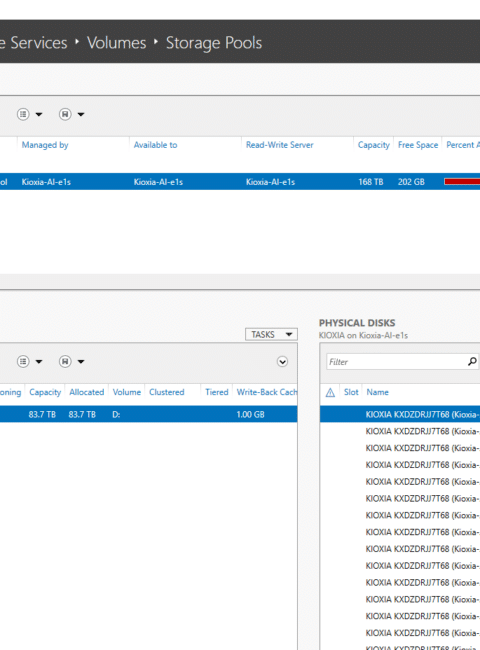Sort virtual disks by Allocated header
Viewport: 480px width, 650px height.
87,392
